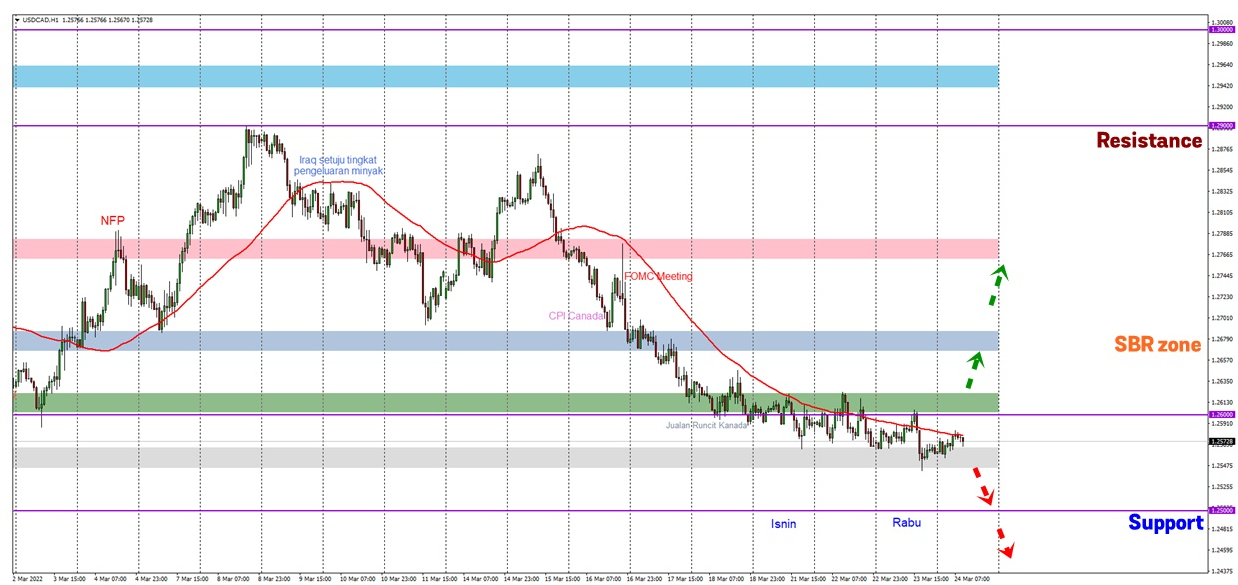This screenshot has width=1238, height=585.
Task: Select the lower red dashed arrow below support
Action: coord(1004,546)
